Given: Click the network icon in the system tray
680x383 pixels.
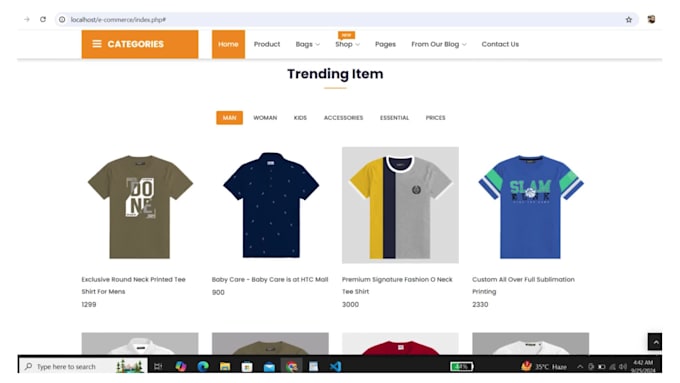Looking at the screenshot, I should click(612, 367).
